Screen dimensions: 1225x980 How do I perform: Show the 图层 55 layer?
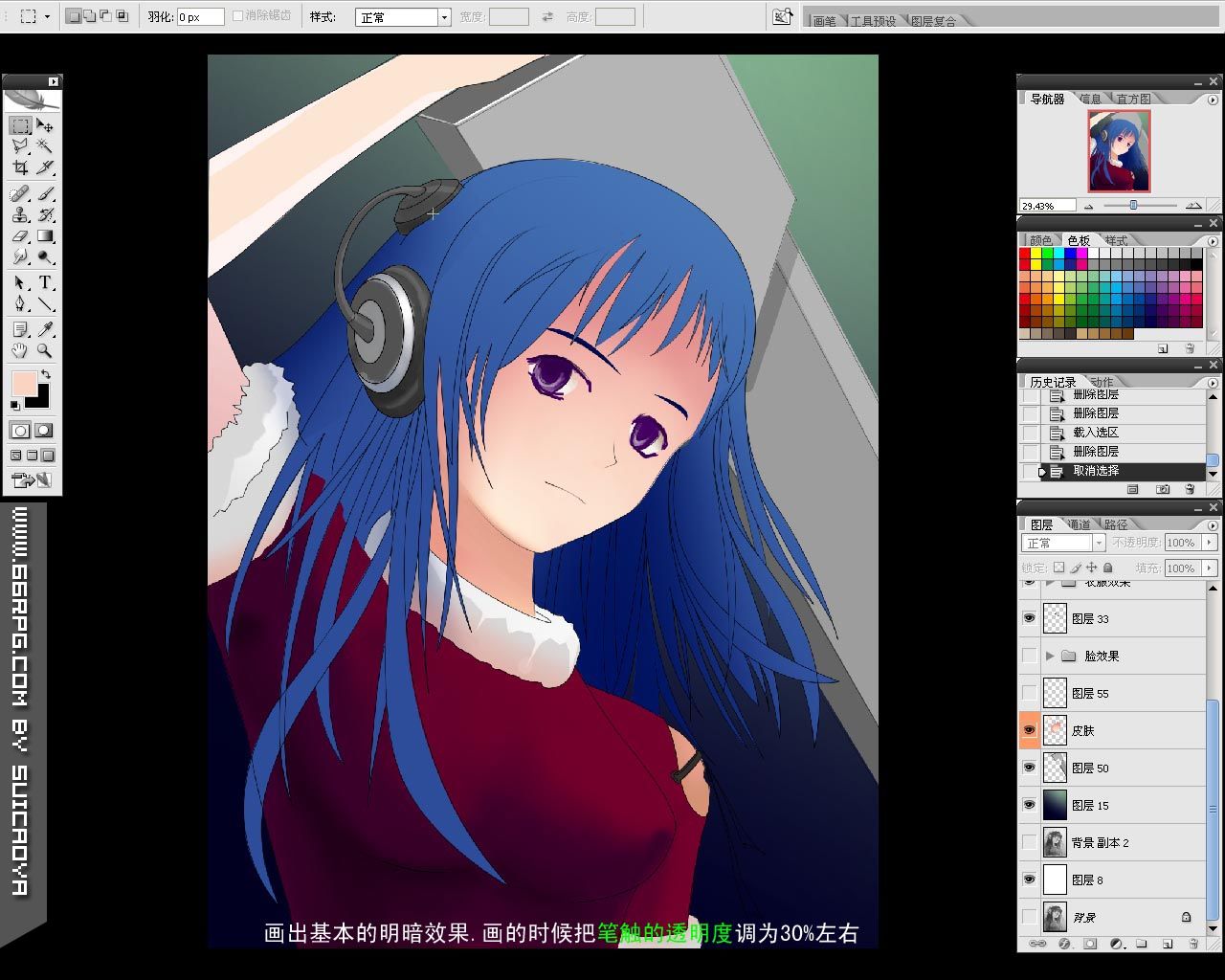(x=1029, y=693)
